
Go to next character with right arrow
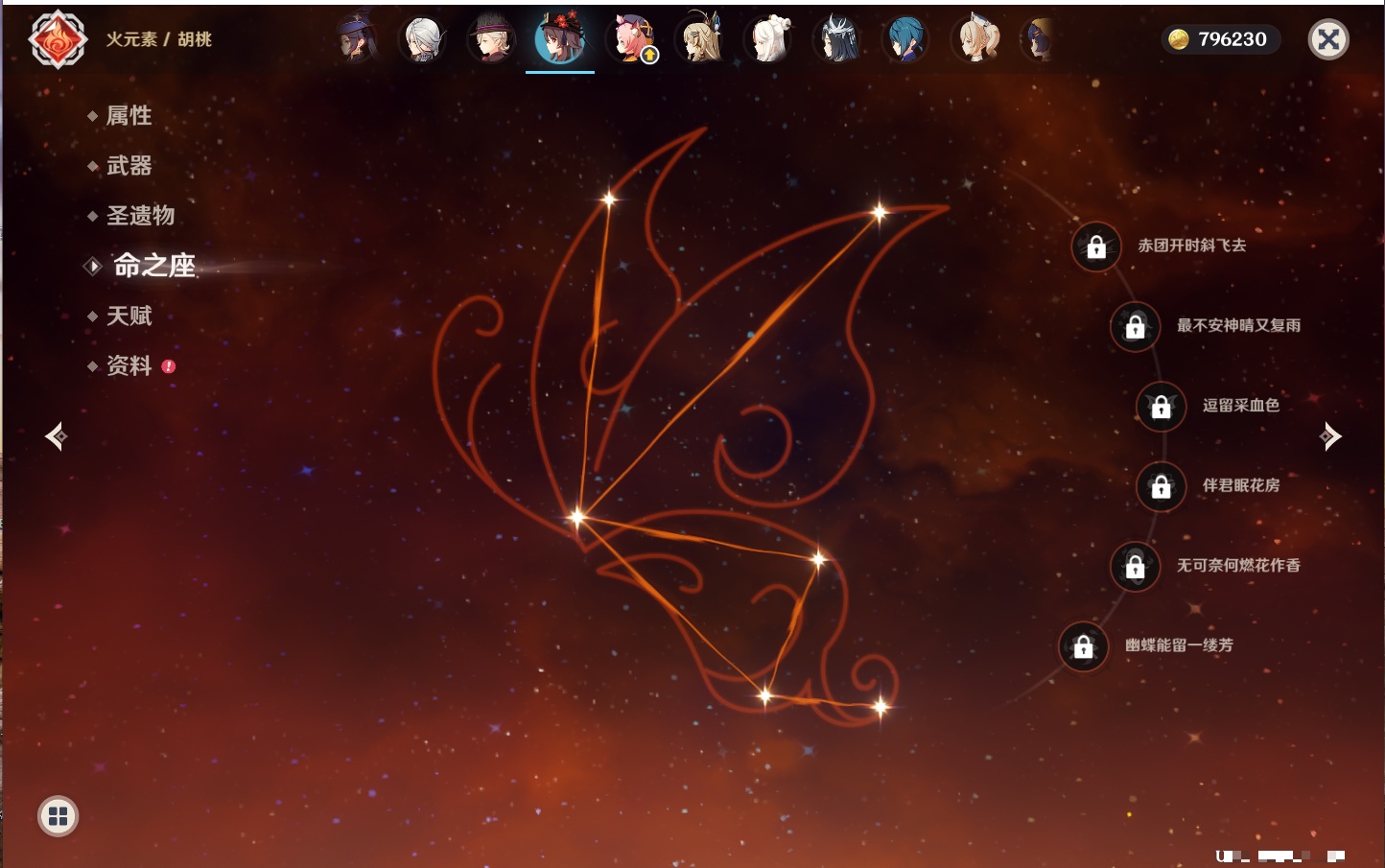1330,436
